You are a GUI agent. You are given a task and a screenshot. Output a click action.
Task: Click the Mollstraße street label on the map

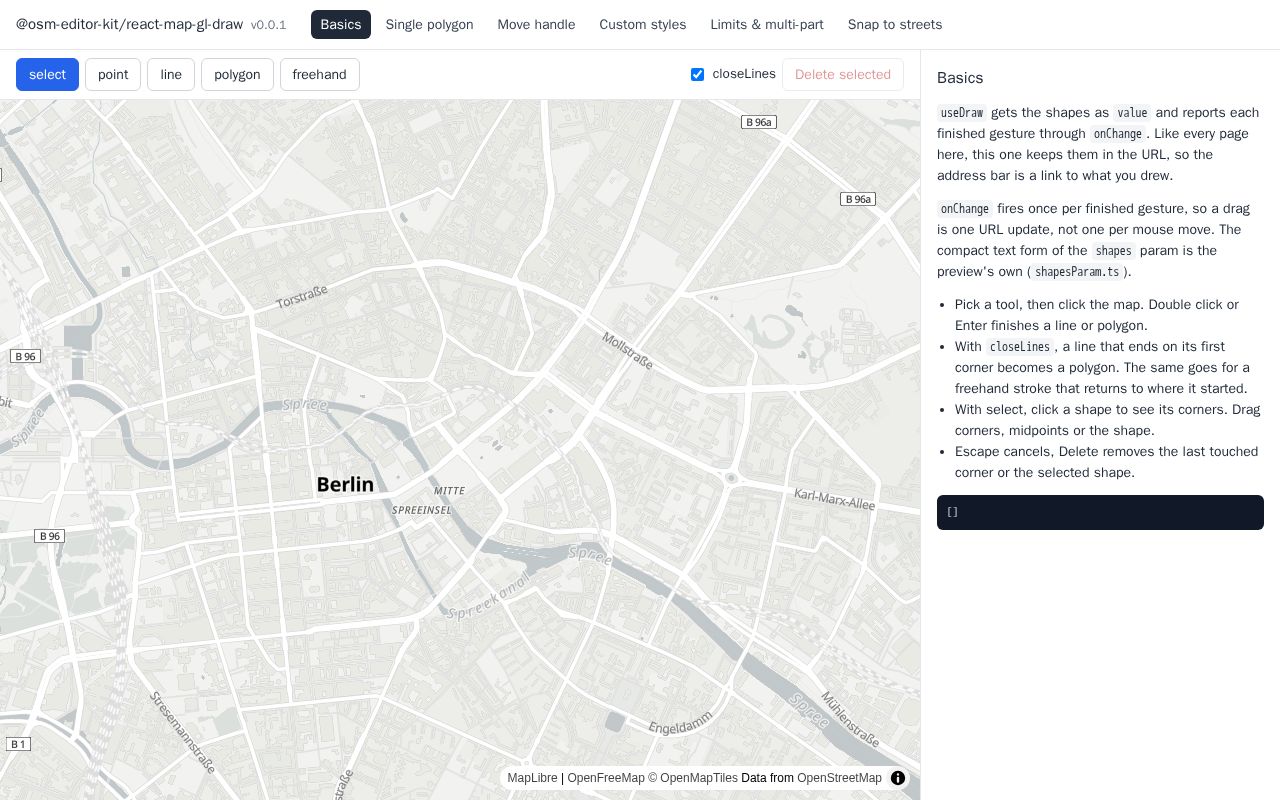point(627,351)
